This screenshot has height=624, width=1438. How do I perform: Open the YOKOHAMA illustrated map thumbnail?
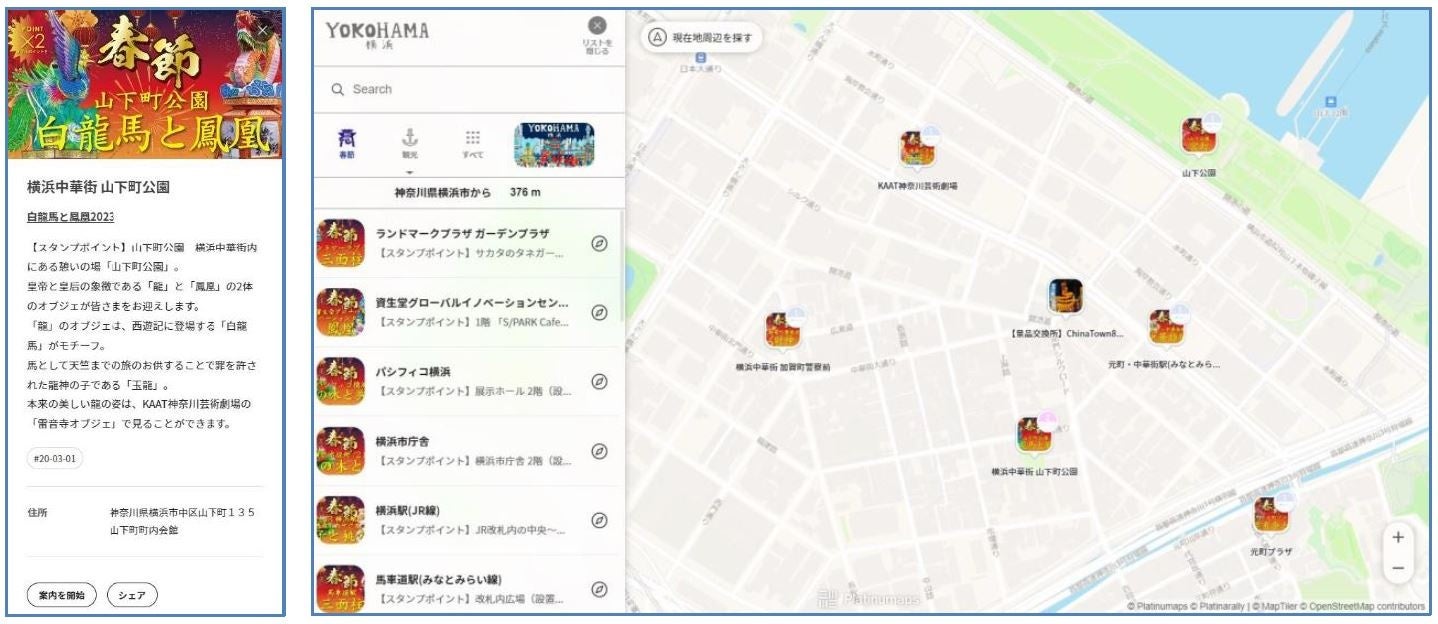[x=554, y=145]
